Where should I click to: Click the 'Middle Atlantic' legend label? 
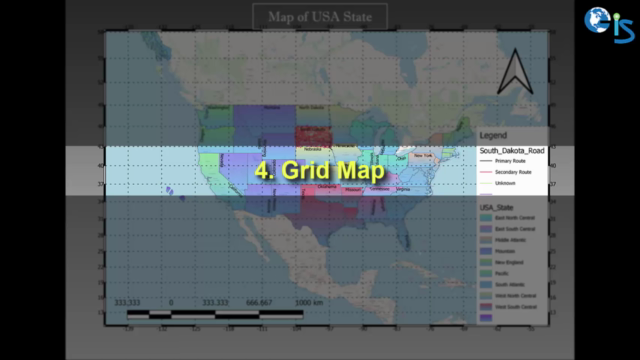point(510,240)
